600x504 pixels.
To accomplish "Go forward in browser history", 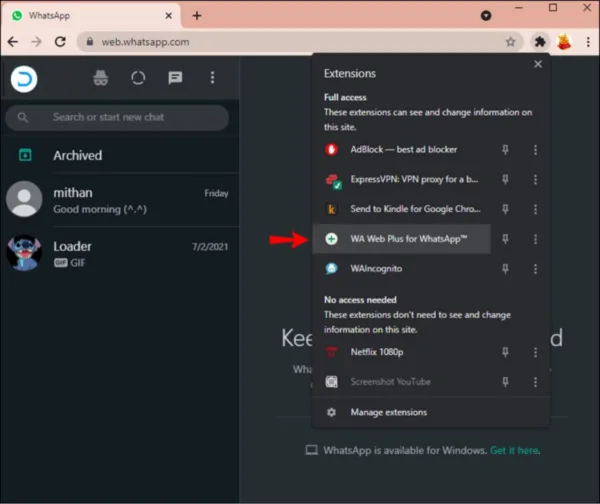I will (36, 42).
